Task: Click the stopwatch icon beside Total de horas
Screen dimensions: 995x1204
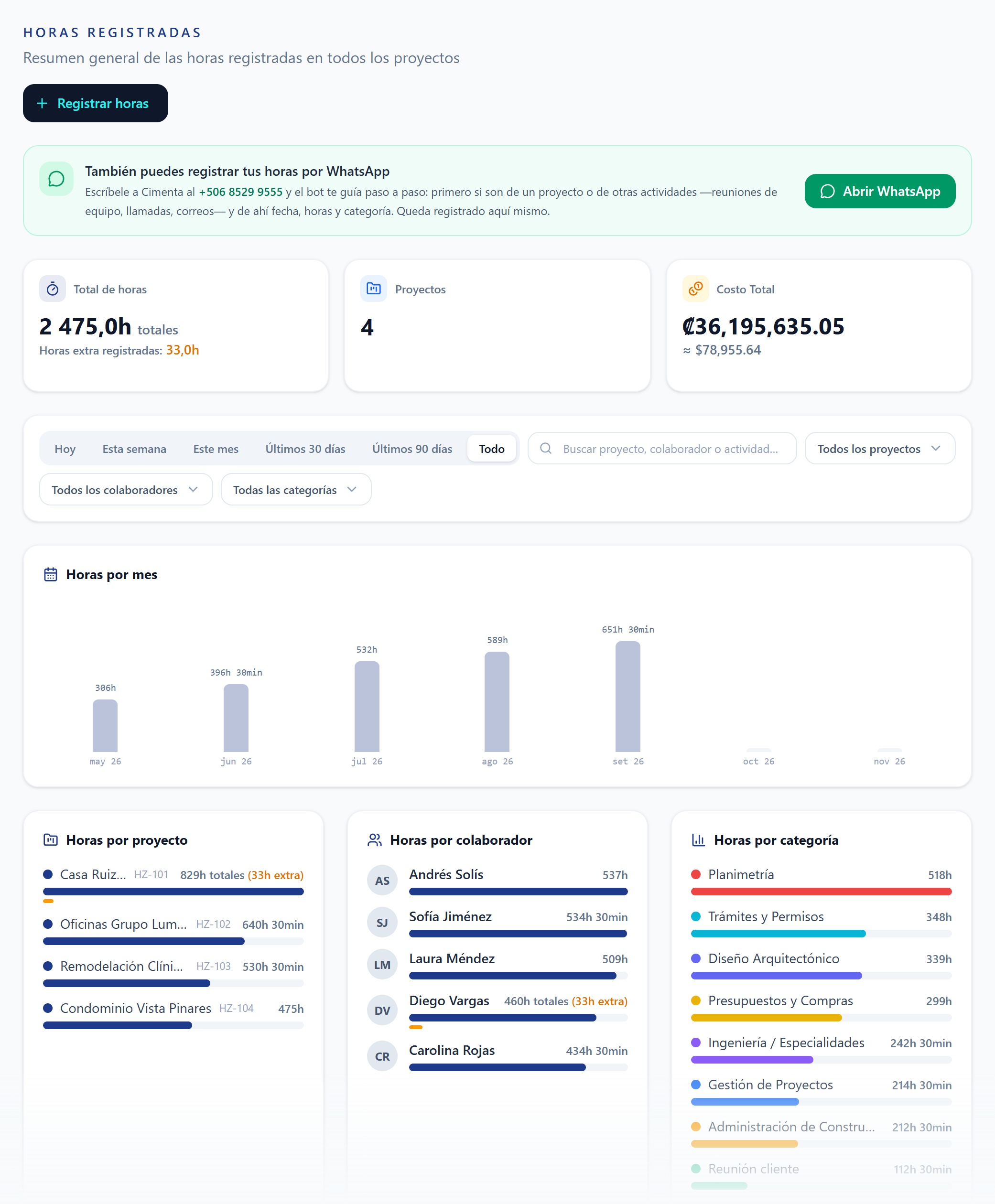Action: 52,289
